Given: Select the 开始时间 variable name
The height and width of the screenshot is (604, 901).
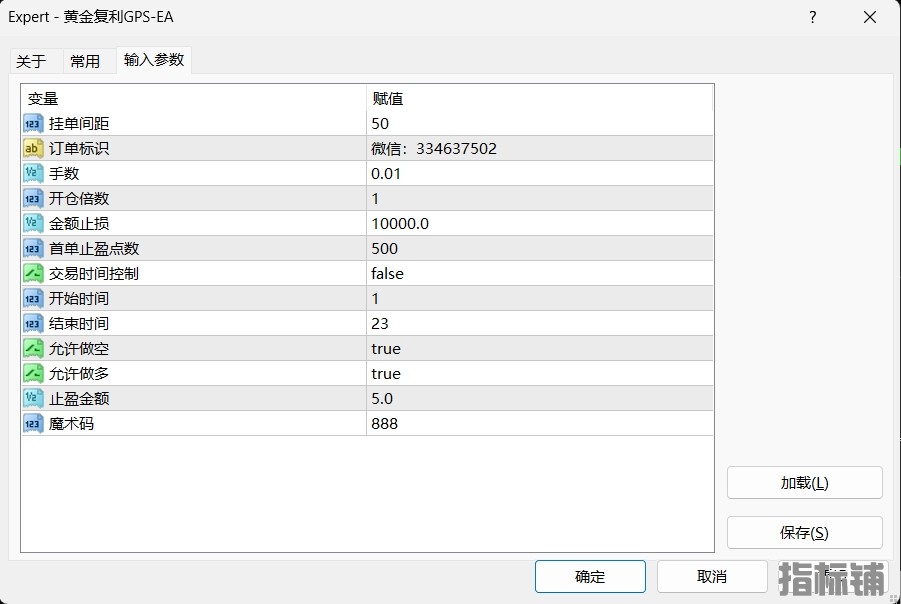Looking at the screenshot, I should pyautogui.click(x=79, y=298).
